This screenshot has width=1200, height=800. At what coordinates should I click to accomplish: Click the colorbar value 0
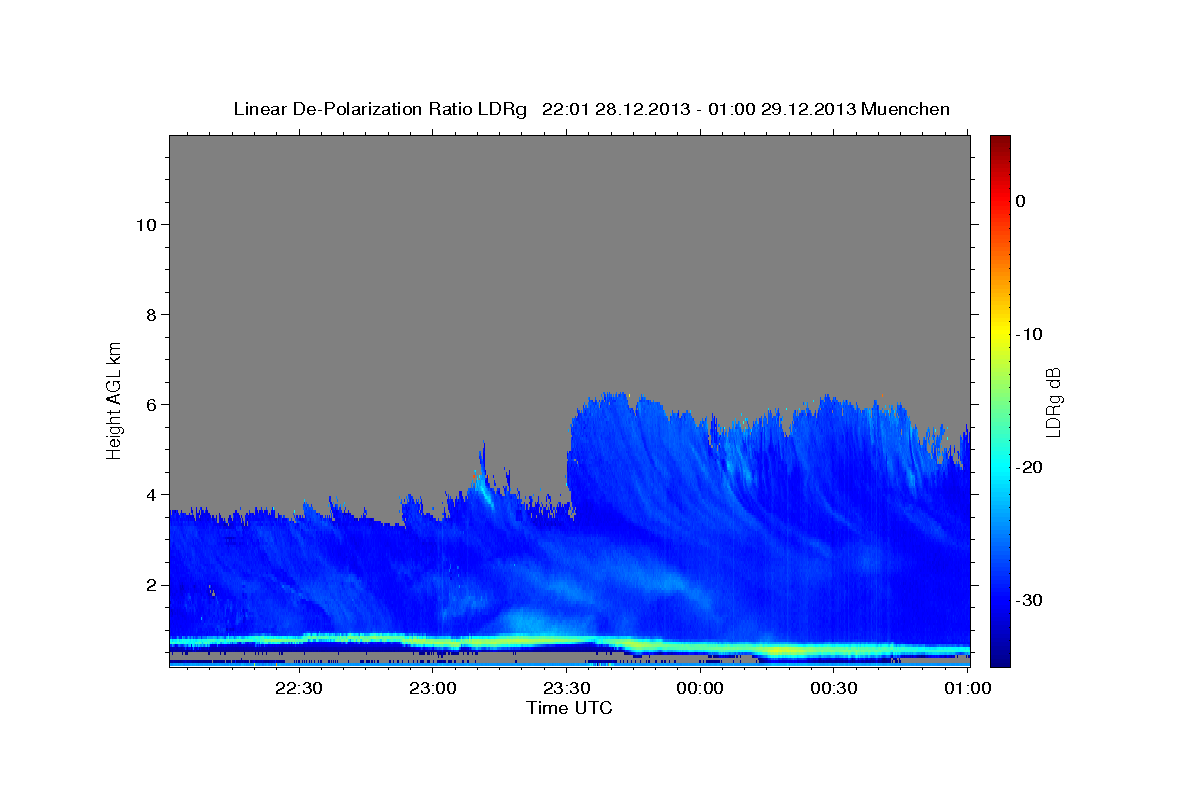(1021, 201)
